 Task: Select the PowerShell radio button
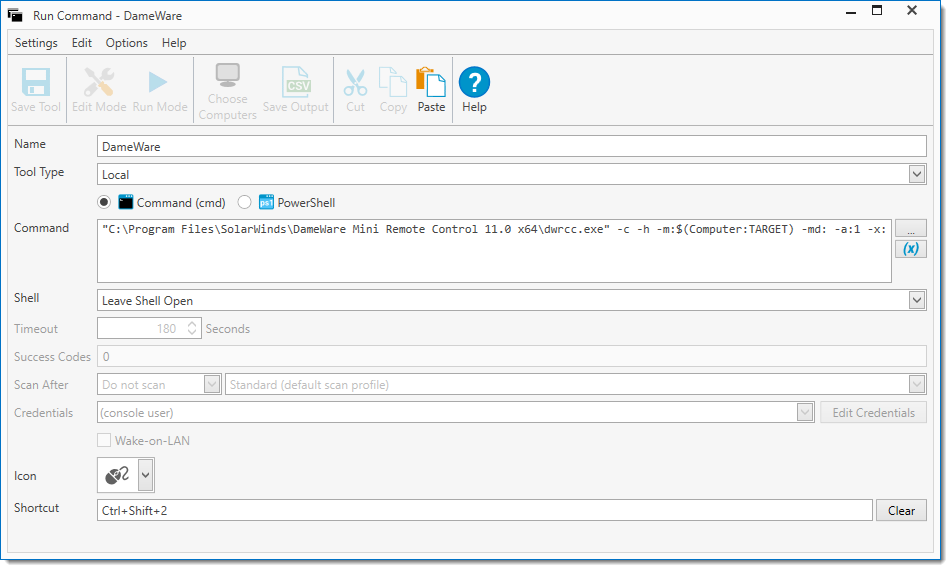(x=244, y=202)
